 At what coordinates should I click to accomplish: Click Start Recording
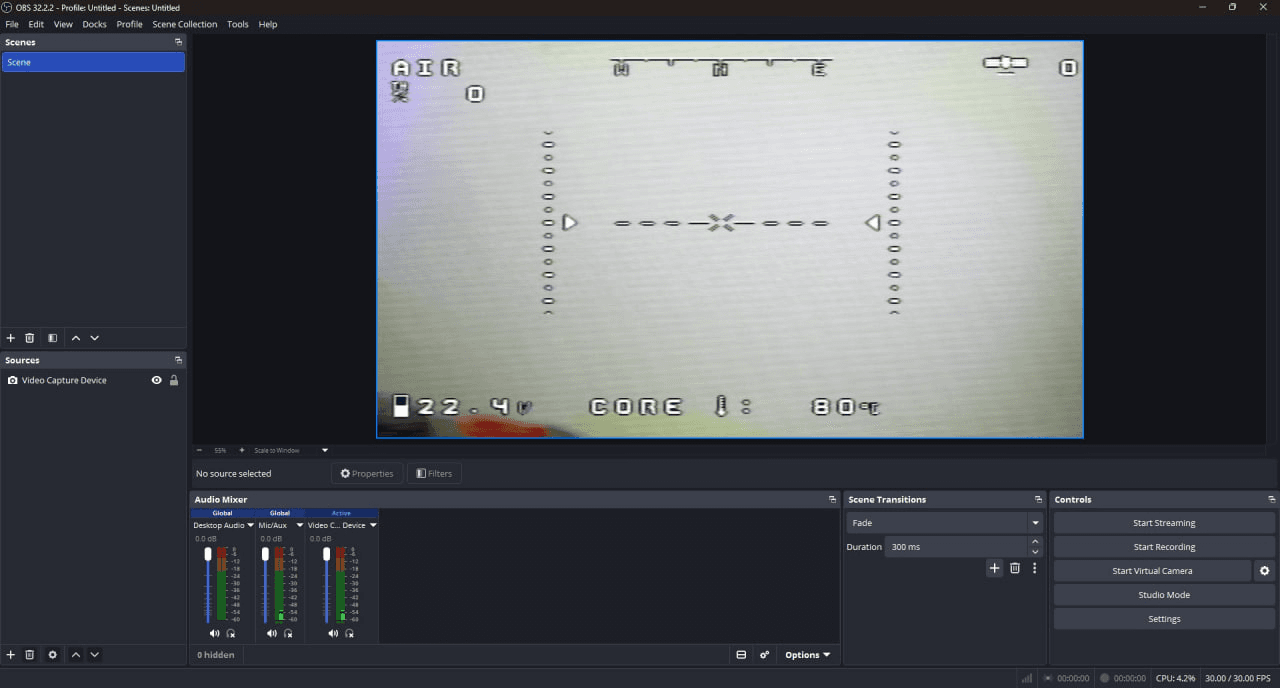(1164, 547)
